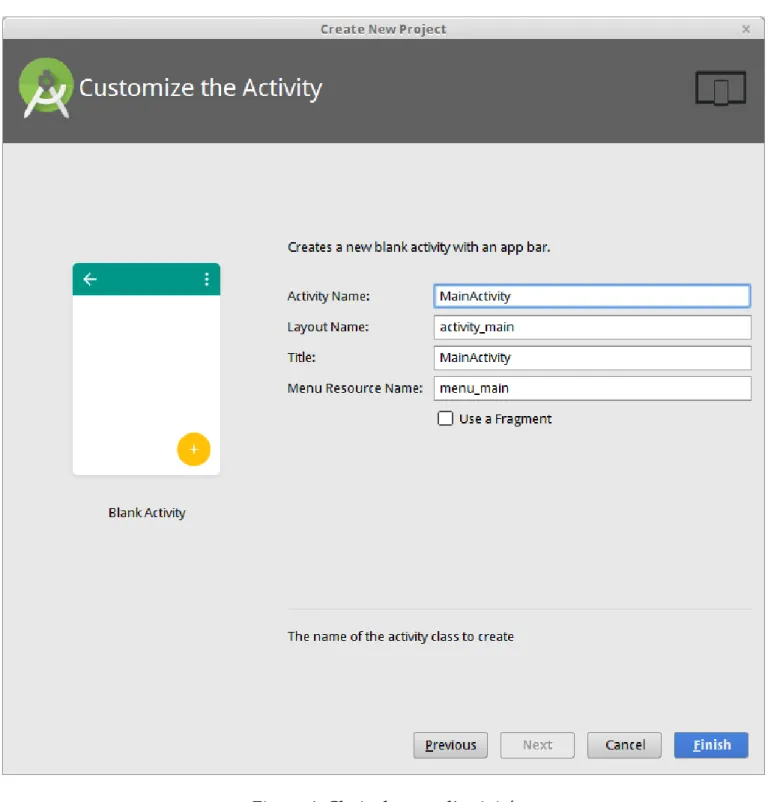The width and height of the screenshot is (774, 802).
Task: Click the disabled Next button
Action: [537, 745]
